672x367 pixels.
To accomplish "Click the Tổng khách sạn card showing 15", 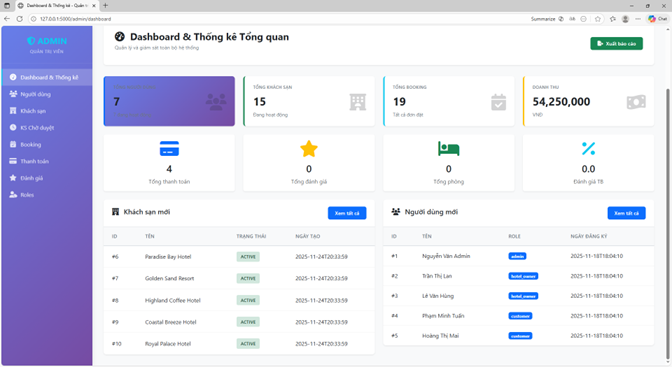I will tap(309, 101).
